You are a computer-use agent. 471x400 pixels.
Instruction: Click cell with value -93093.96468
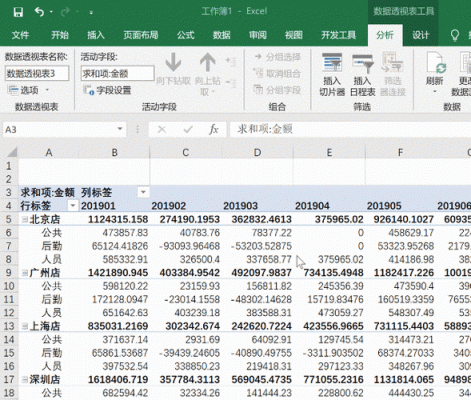(x=186, y=246)
